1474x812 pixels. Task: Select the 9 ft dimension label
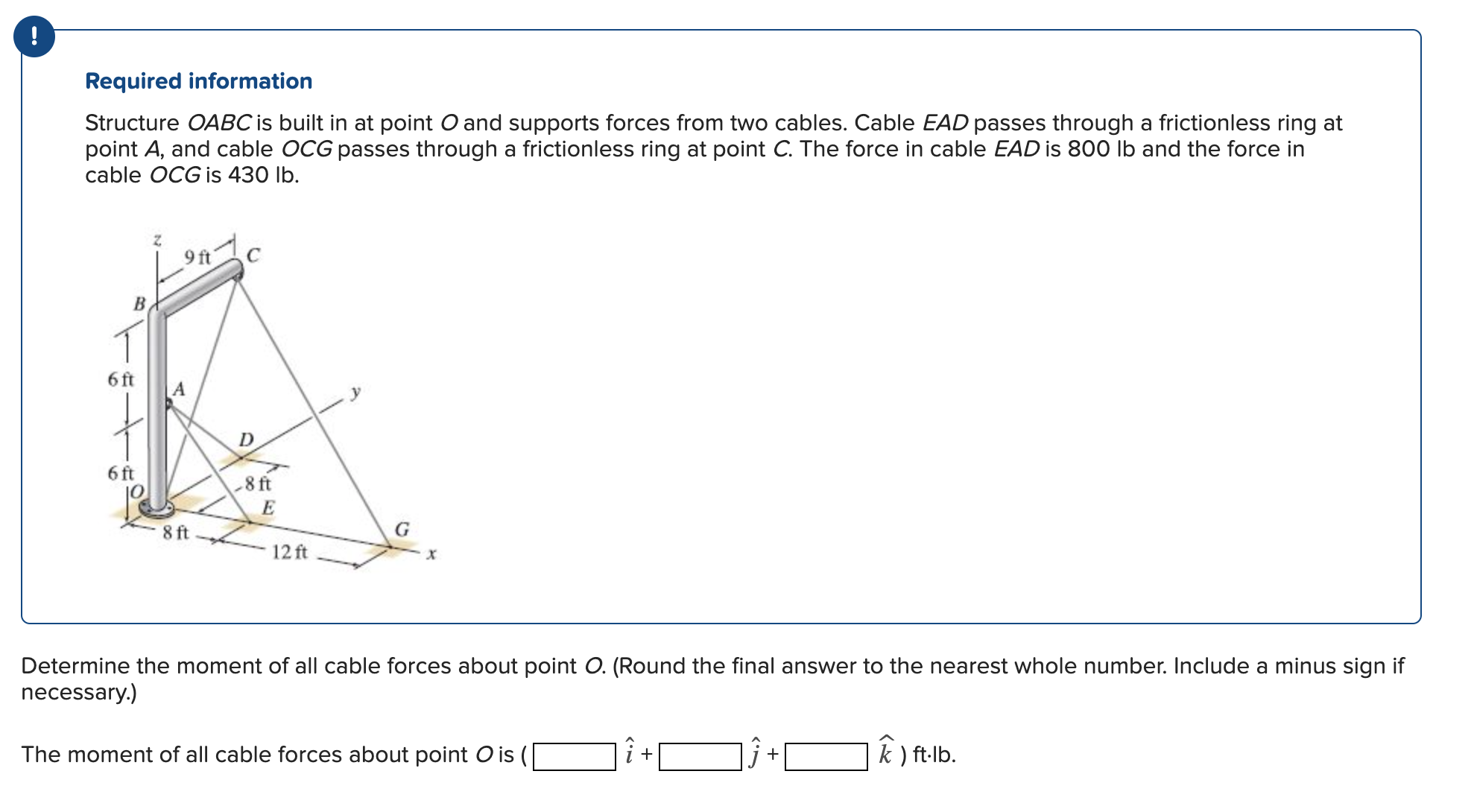(x=198, y=256)
